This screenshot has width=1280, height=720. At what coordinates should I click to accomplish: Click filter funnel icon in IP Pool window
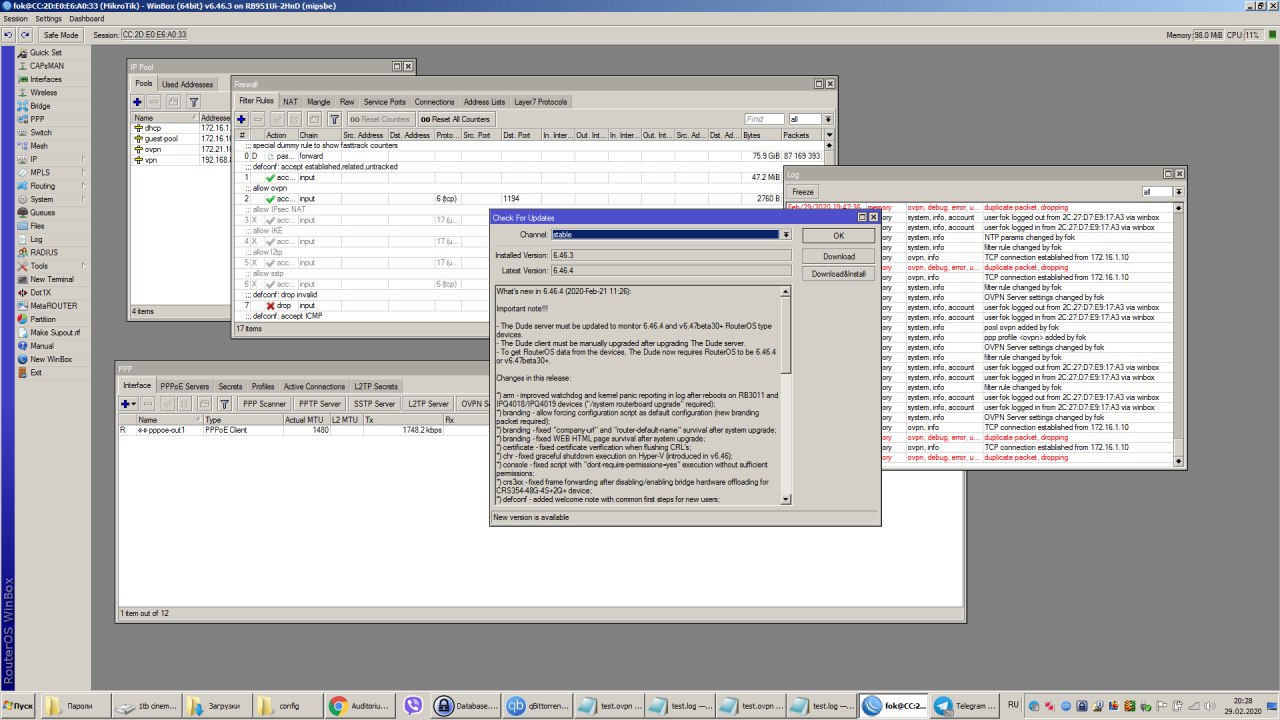194,102
